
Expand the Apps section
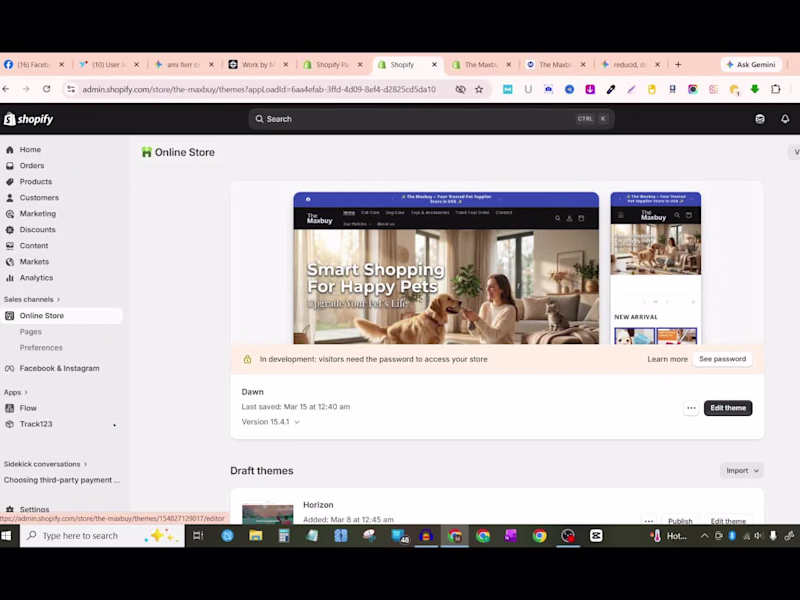[15, 392]
